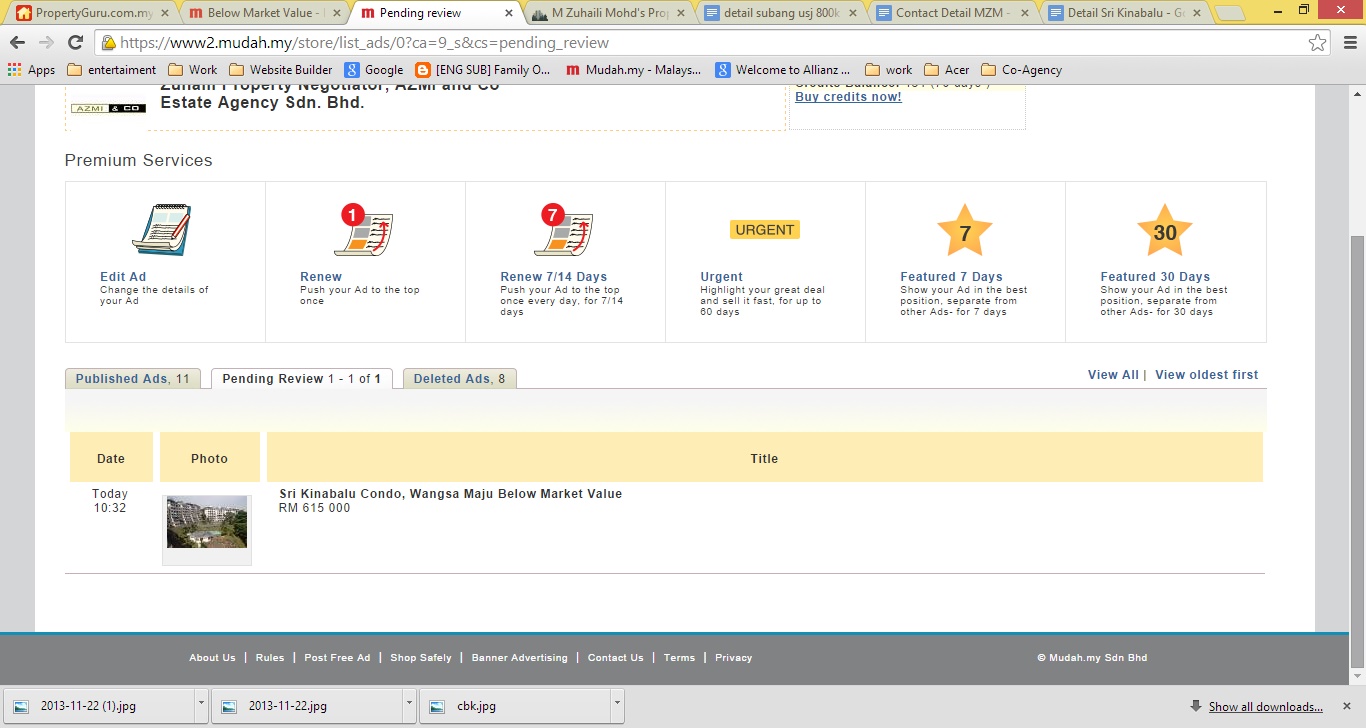This screenshot has height=728, width=1366.
Task: Pick the Featured 7 star icon
Action: point(965,231)
